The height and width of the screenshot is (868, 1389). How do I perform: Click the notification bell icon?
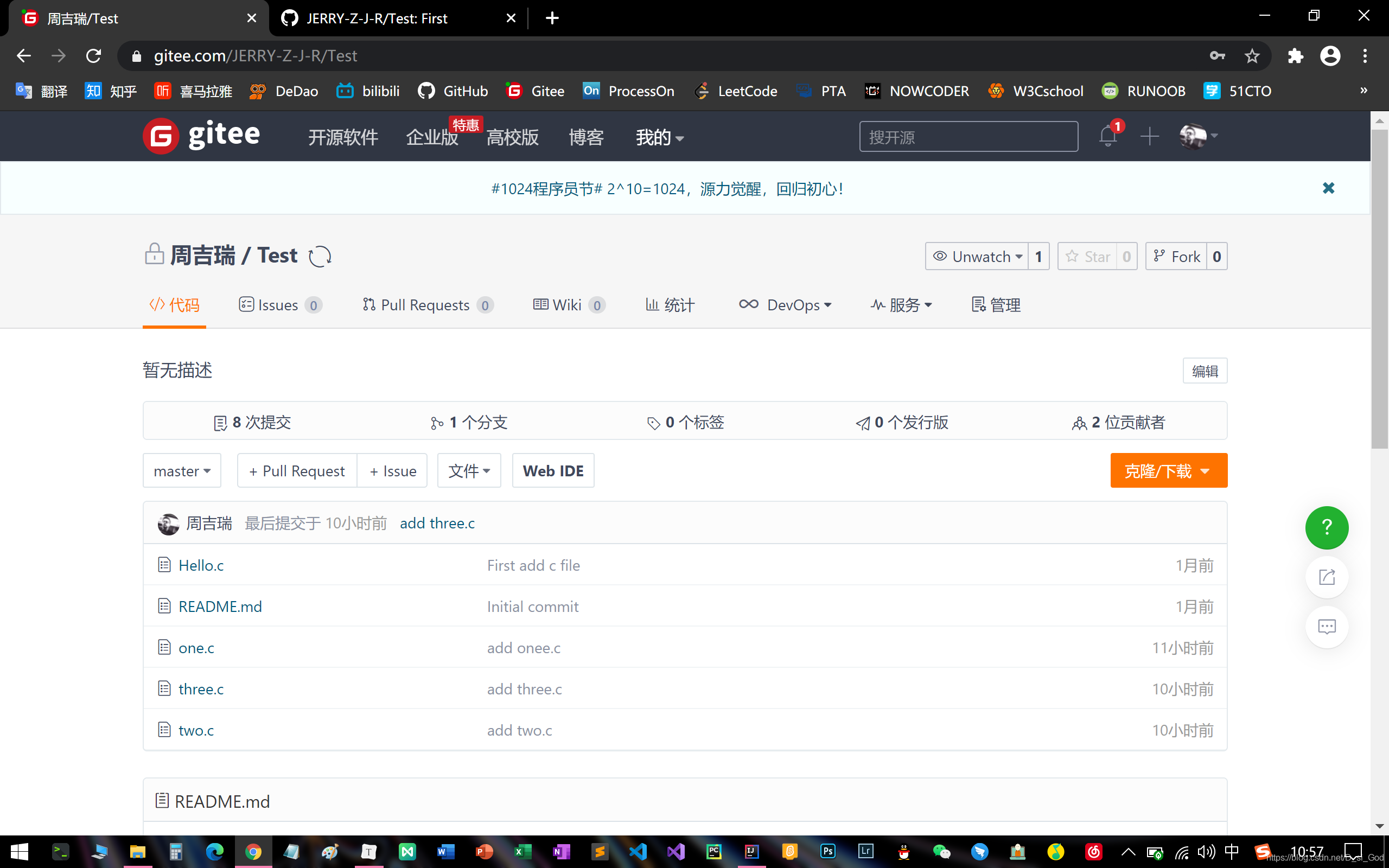pos(1108,137)
